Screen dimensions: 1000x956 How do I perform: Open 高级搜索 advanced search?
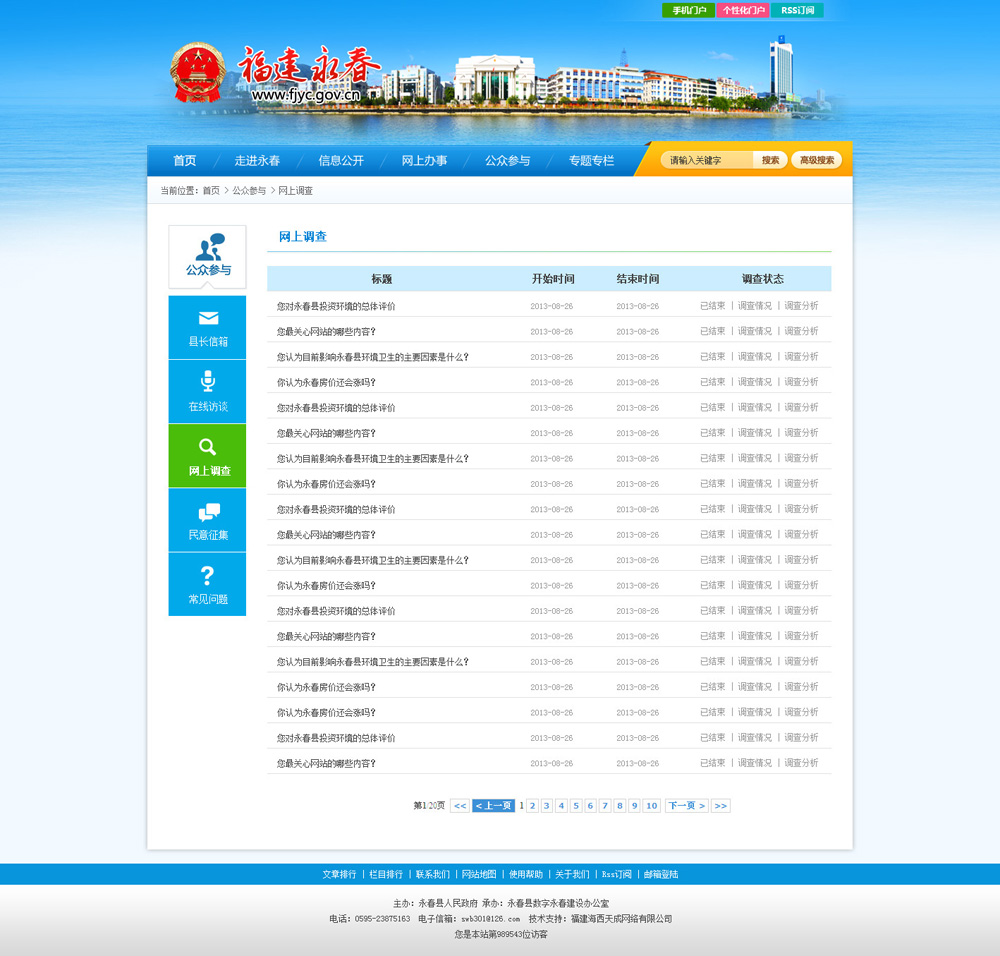(816, 160)
